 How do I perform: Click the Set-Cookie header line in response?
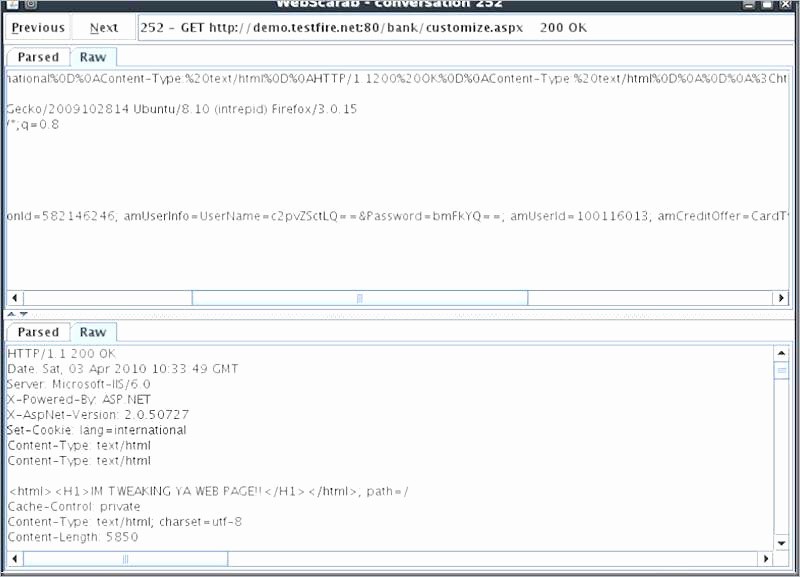pyautogui.click(x=97, y=430)
